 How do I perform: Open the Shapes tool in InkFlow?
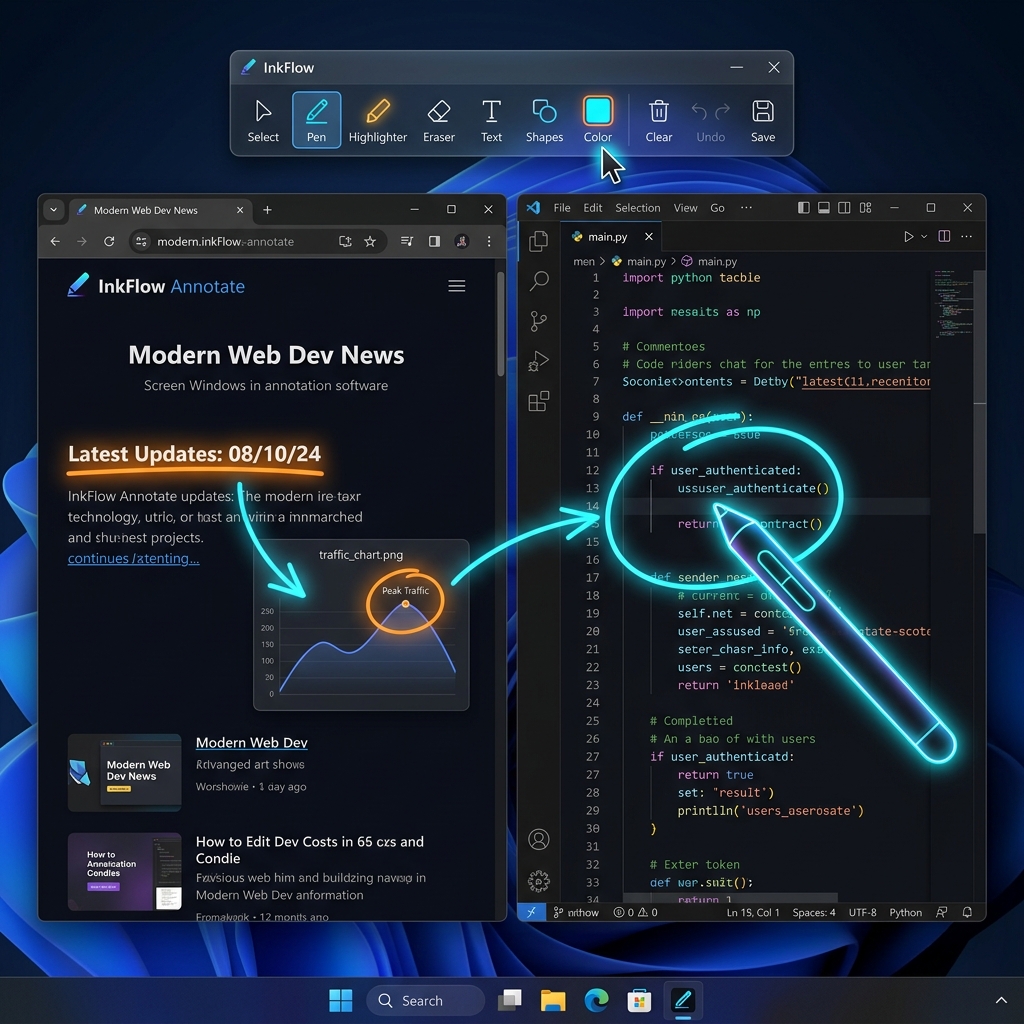coord(544,121)
